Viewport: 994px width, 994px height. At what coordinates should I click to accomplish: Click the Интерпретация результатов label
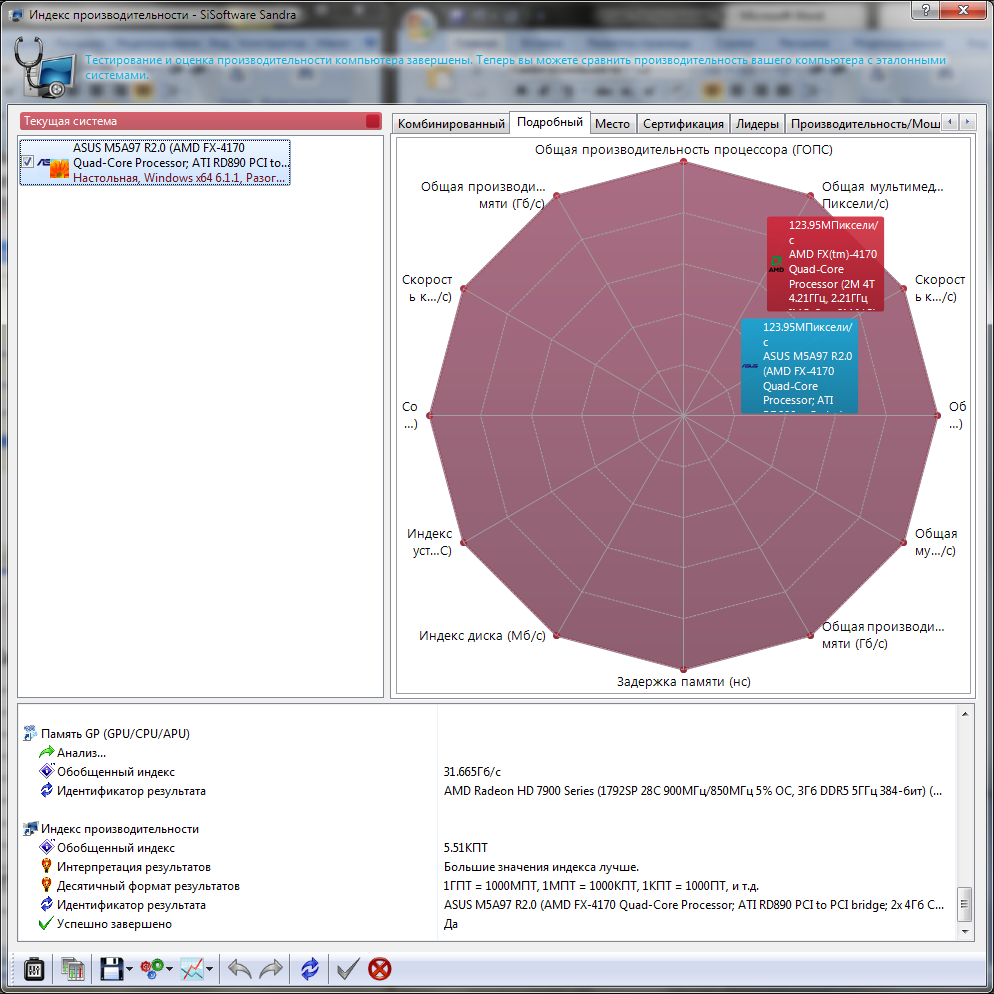point(134,867)
